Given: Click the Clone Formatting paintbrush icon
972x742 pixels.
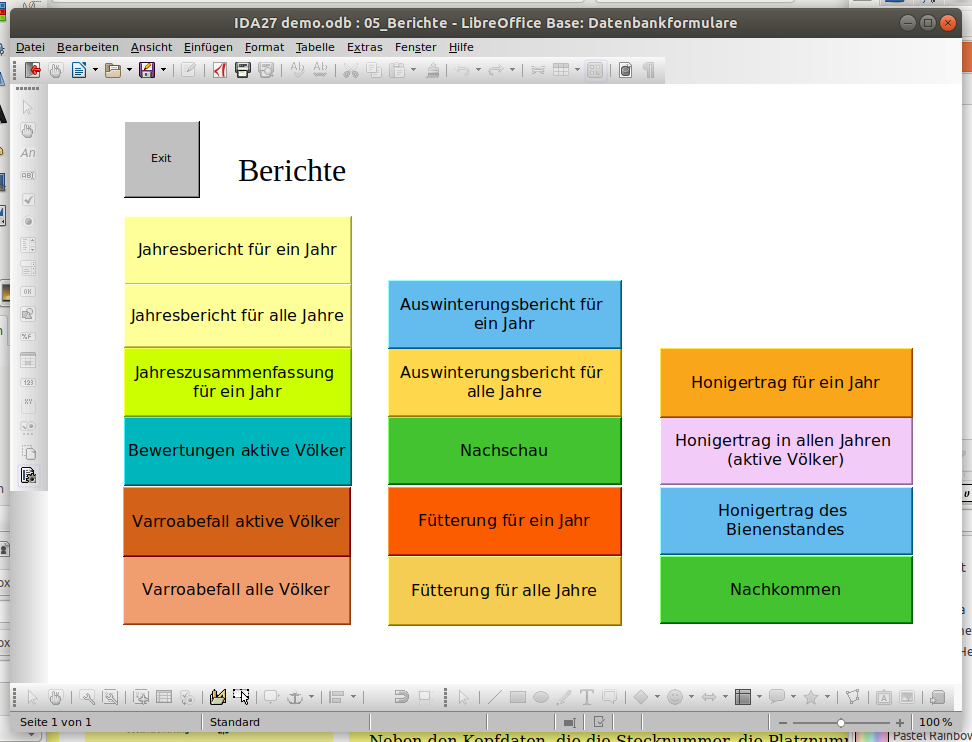Looking at the screenshot, I should (x=433, y=70).
